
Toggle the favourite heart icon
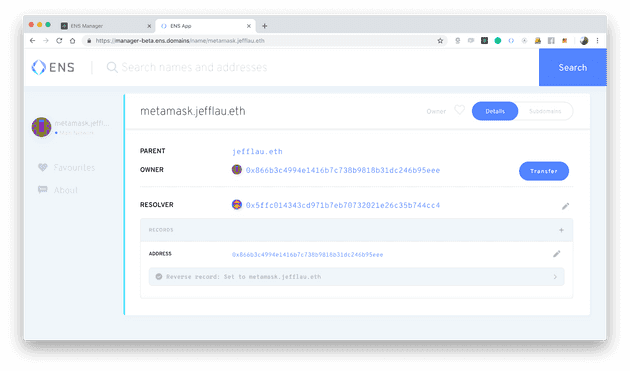(x=459, y=110)
